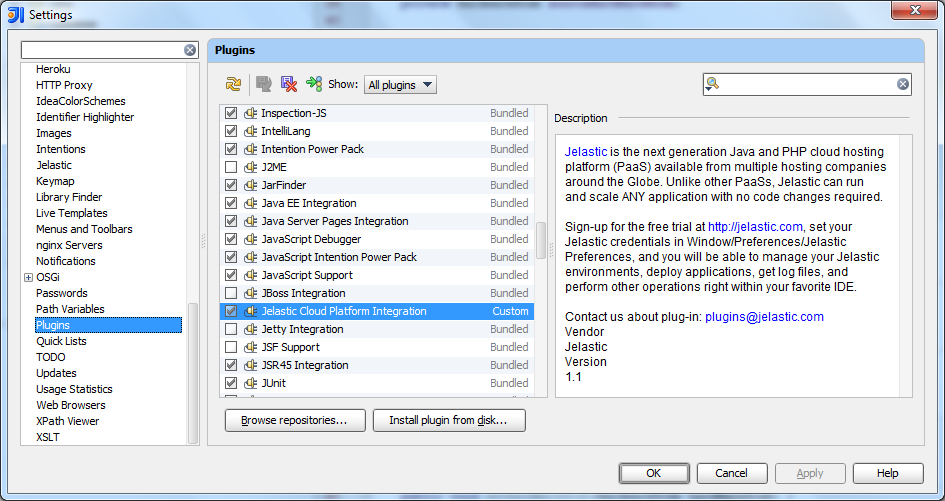Clear the settings search box
Image resolution: width=945 pixels, height=501 pixels.
click(190, 50)
